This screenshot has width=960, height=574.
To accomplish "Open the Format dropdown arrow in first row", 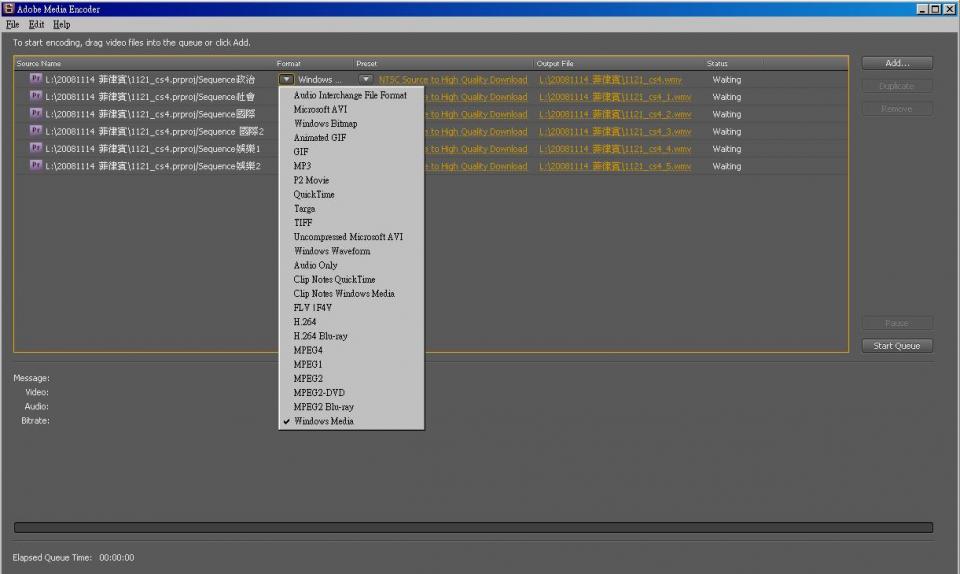I will coord(286,79).
